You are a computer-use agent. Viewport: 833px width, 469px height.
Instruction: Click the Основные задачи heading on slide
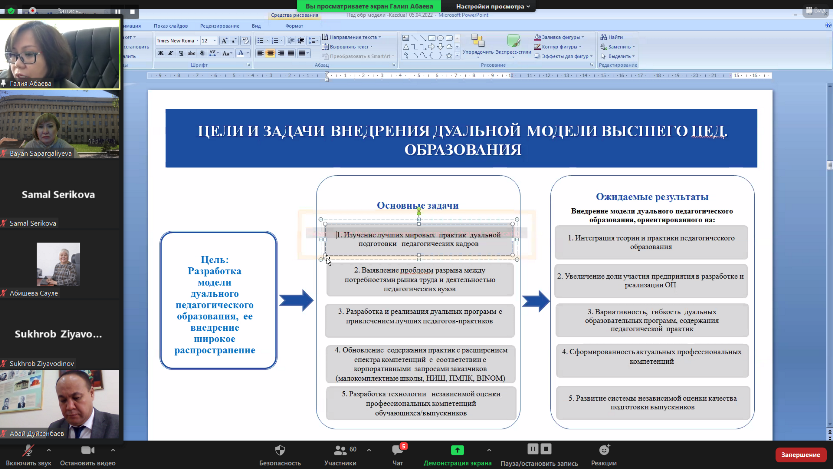418,206
